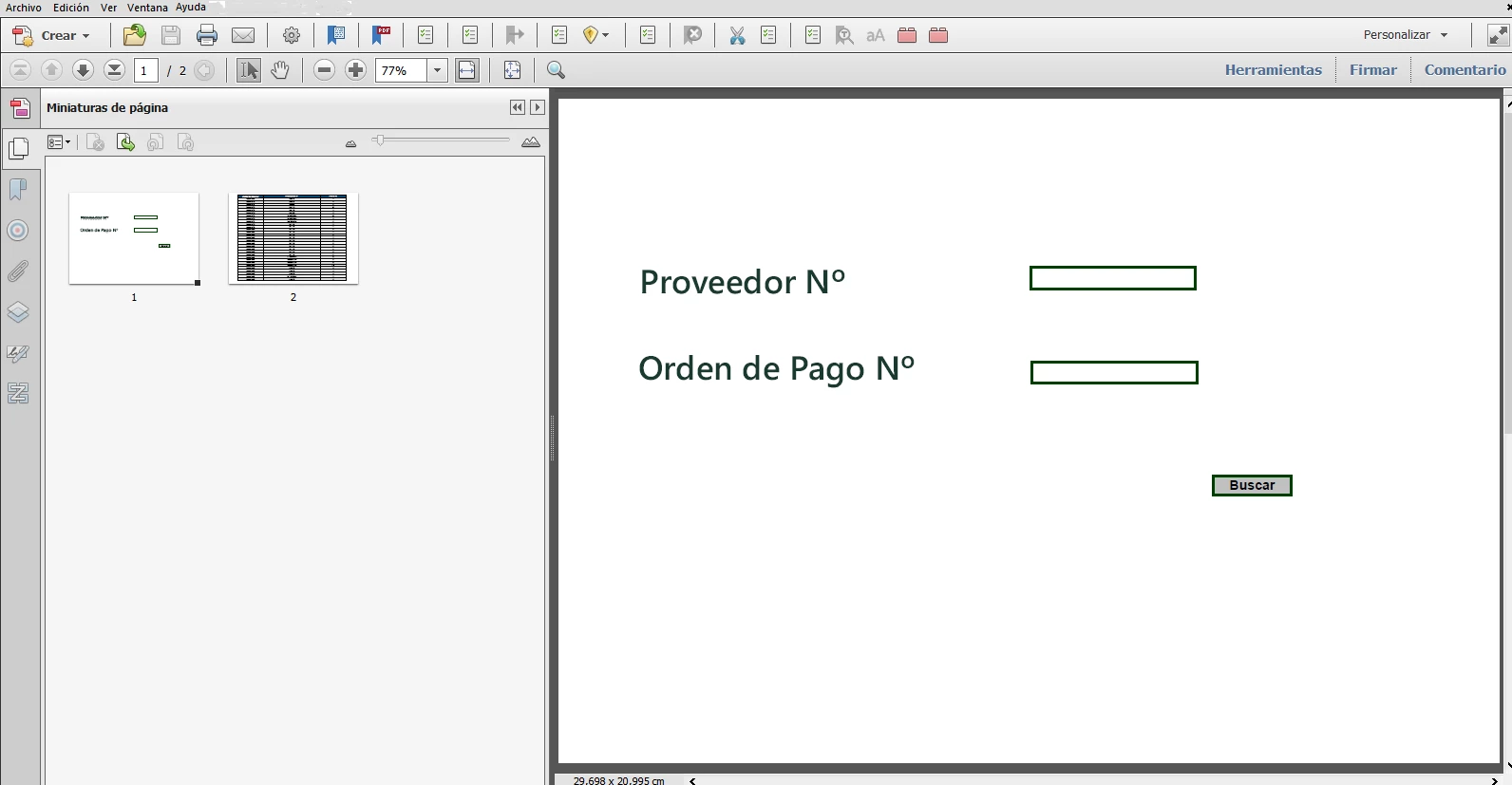
Task: Open preferences gear icon
Action: (292, 35)
